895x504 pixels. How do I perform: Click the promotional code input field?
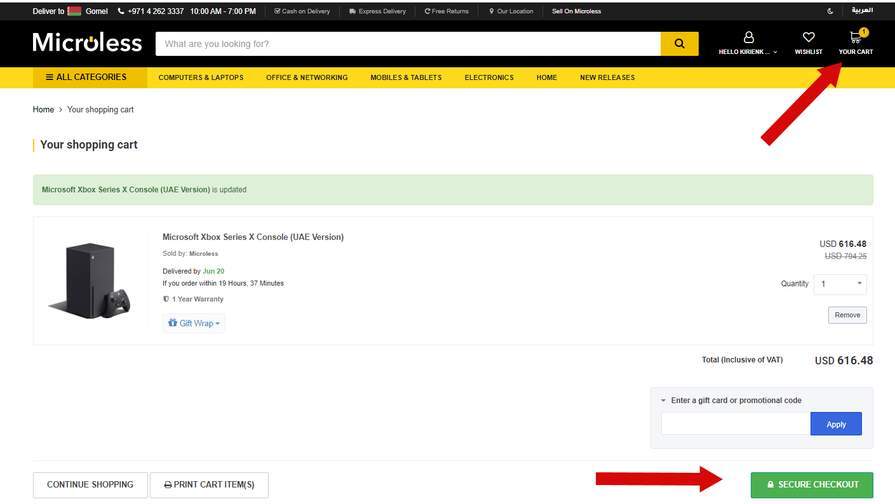point(735,424)
